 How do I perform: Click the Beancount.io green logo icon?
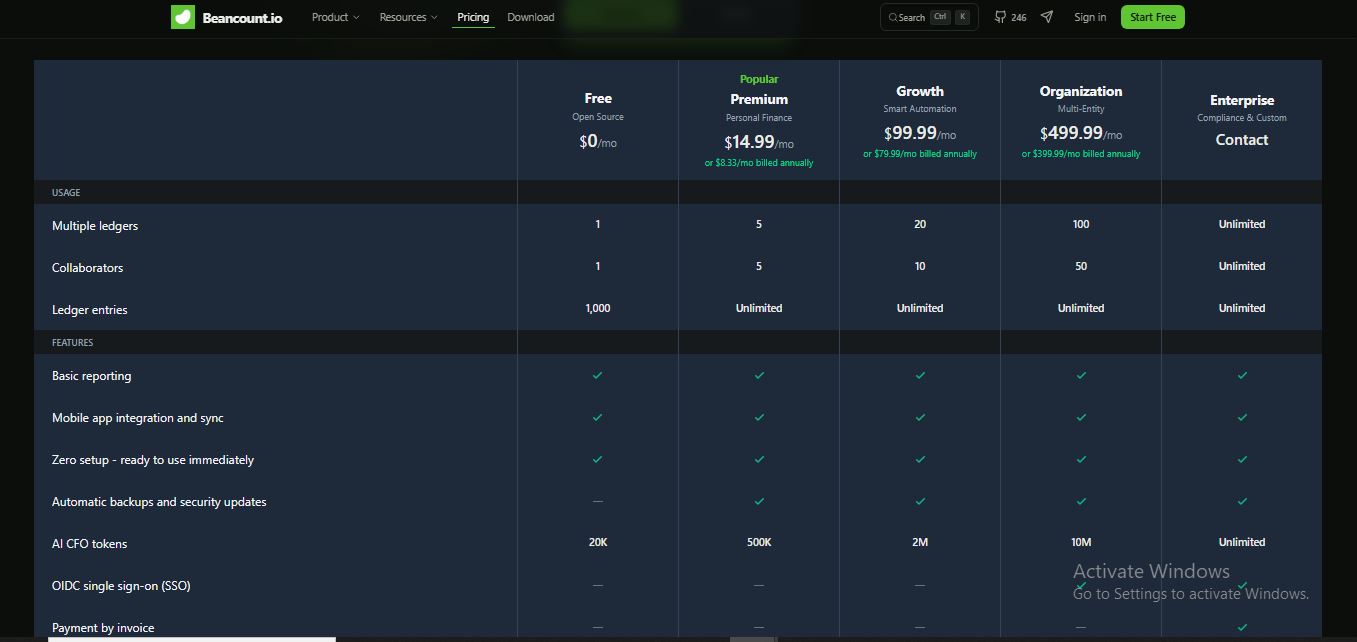[182, 17]
